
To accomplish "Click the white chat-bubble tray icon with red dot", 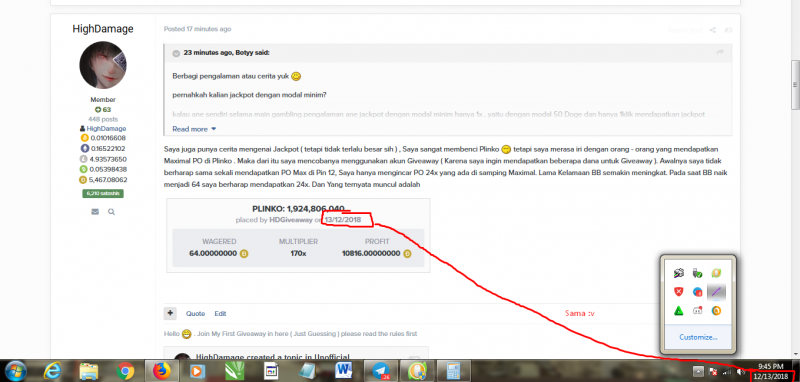I will [697, 311].
